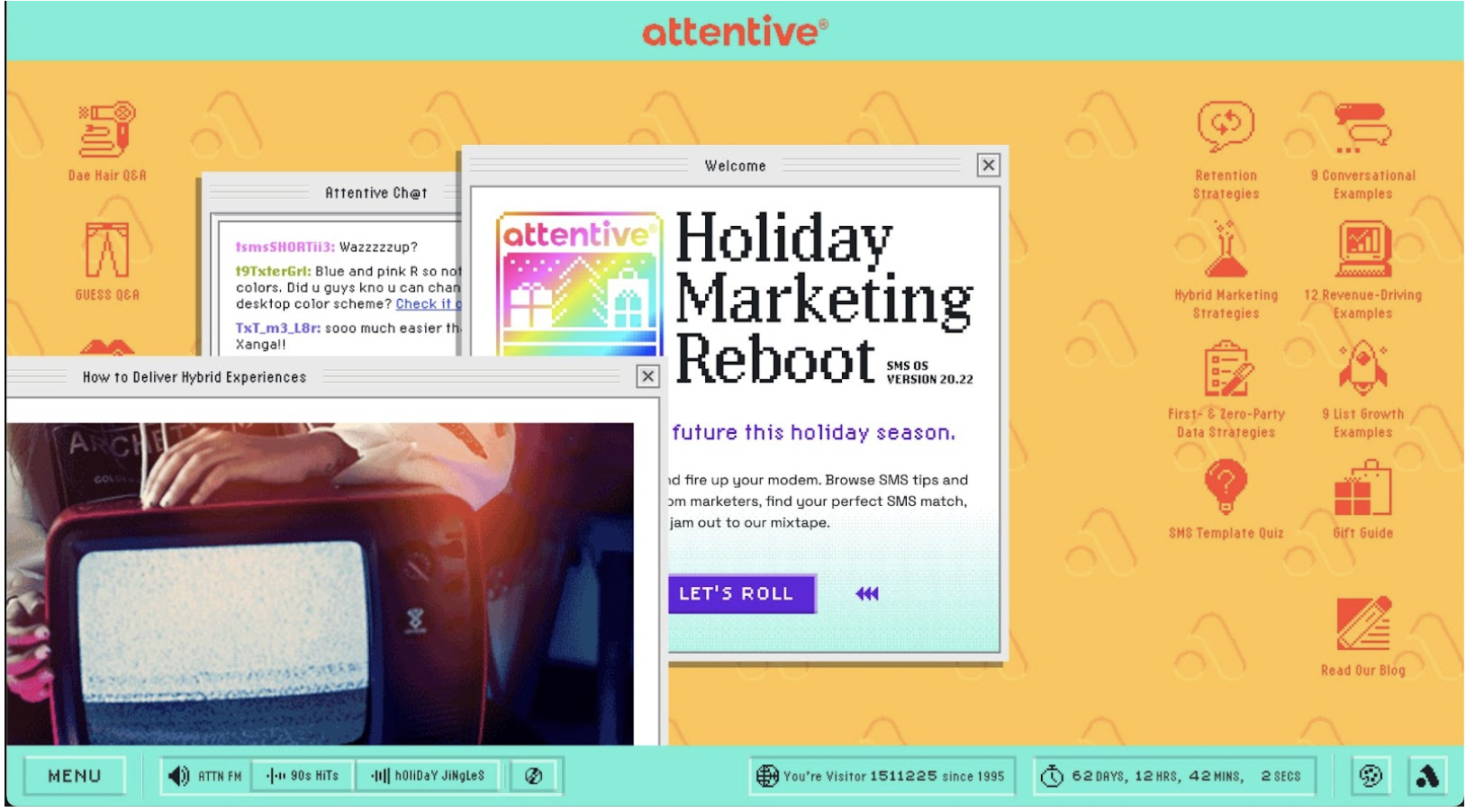
Task: Launch the SMS Template Quiz lightbulb icon
Action: (1226, 500)
